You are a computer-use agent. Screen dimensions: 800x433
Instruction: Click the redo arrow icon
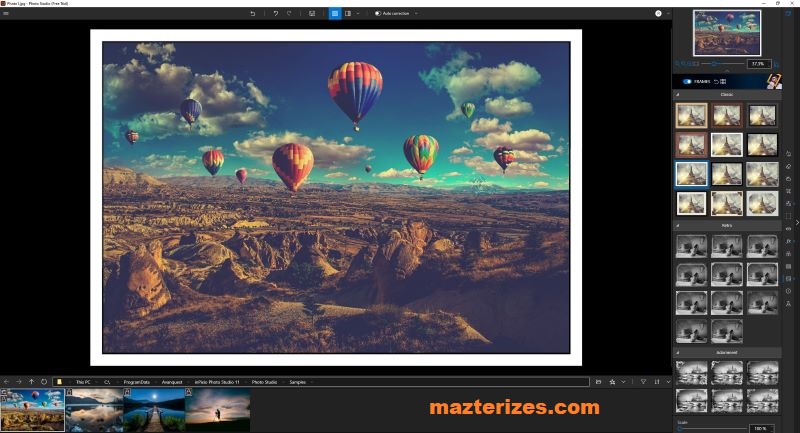(289, 14)
